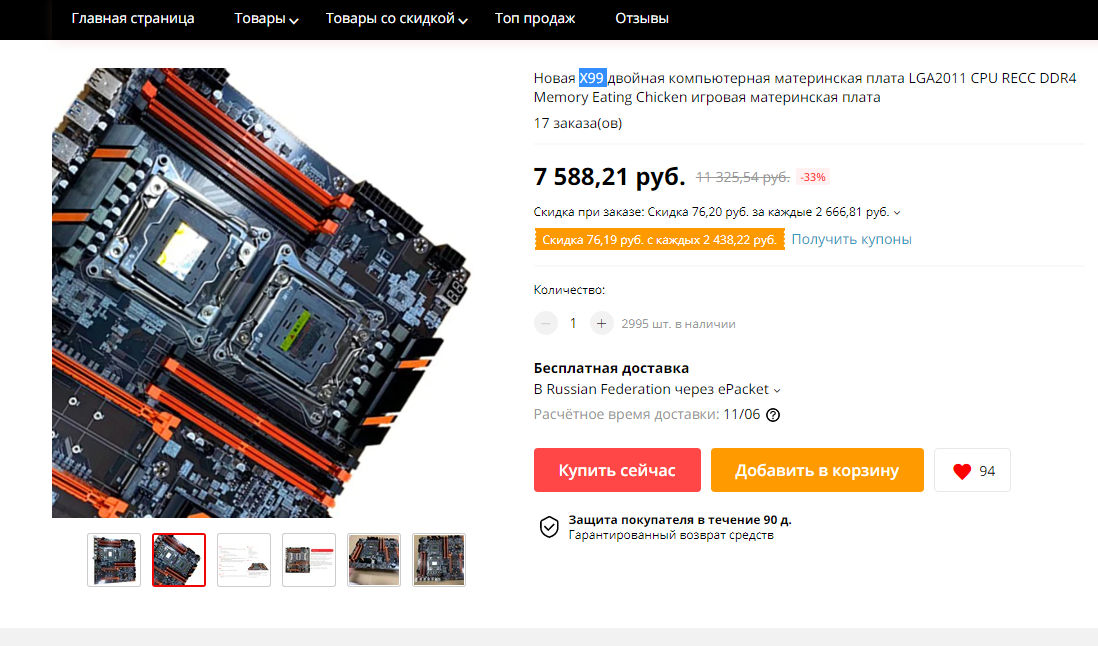Click the Купить сейчас button
Image resolution: width=1098 pixels, height=646 pixels.
tap(617, 470)
